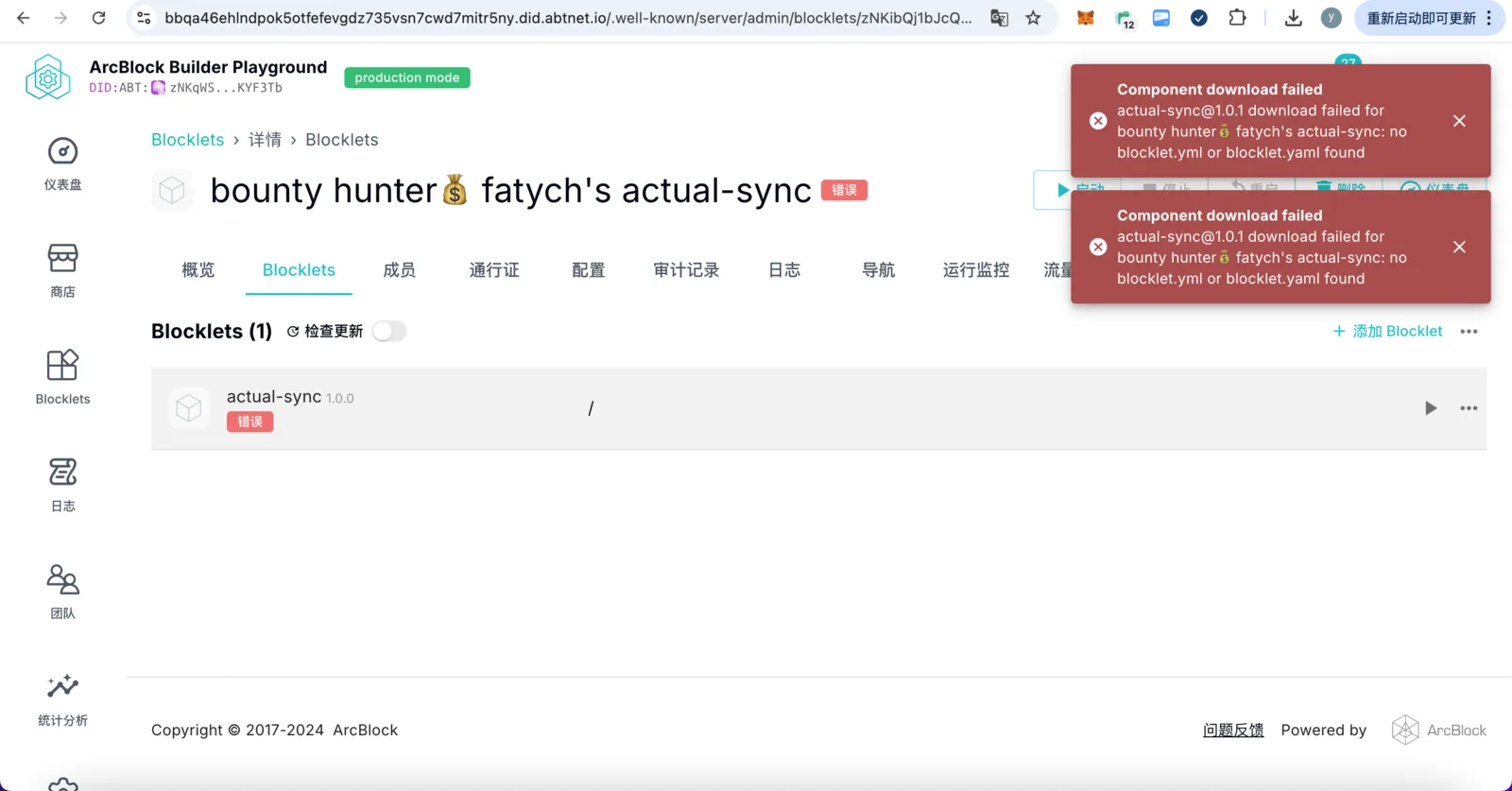Click the 问题反馈 feedback link
This screenshot has width=1512, height=791.
[x=1233, y=731]
